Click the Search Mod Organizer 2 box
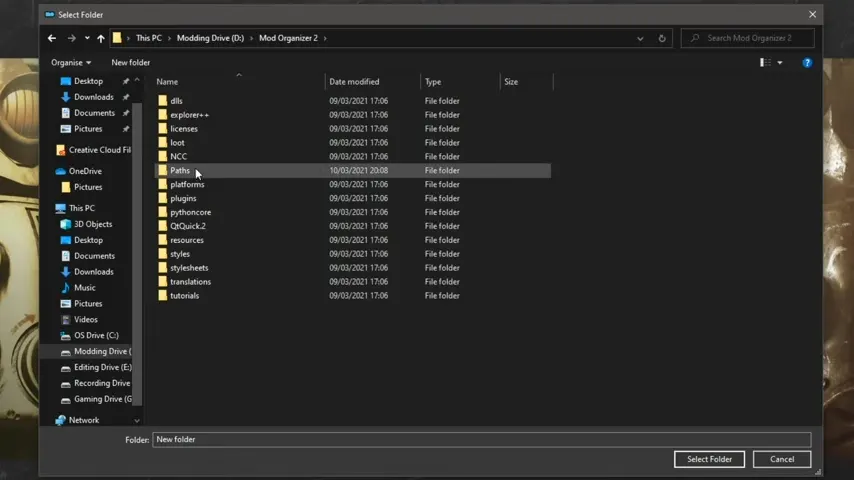This screenshot has height=480, width=854. (747, 38)
